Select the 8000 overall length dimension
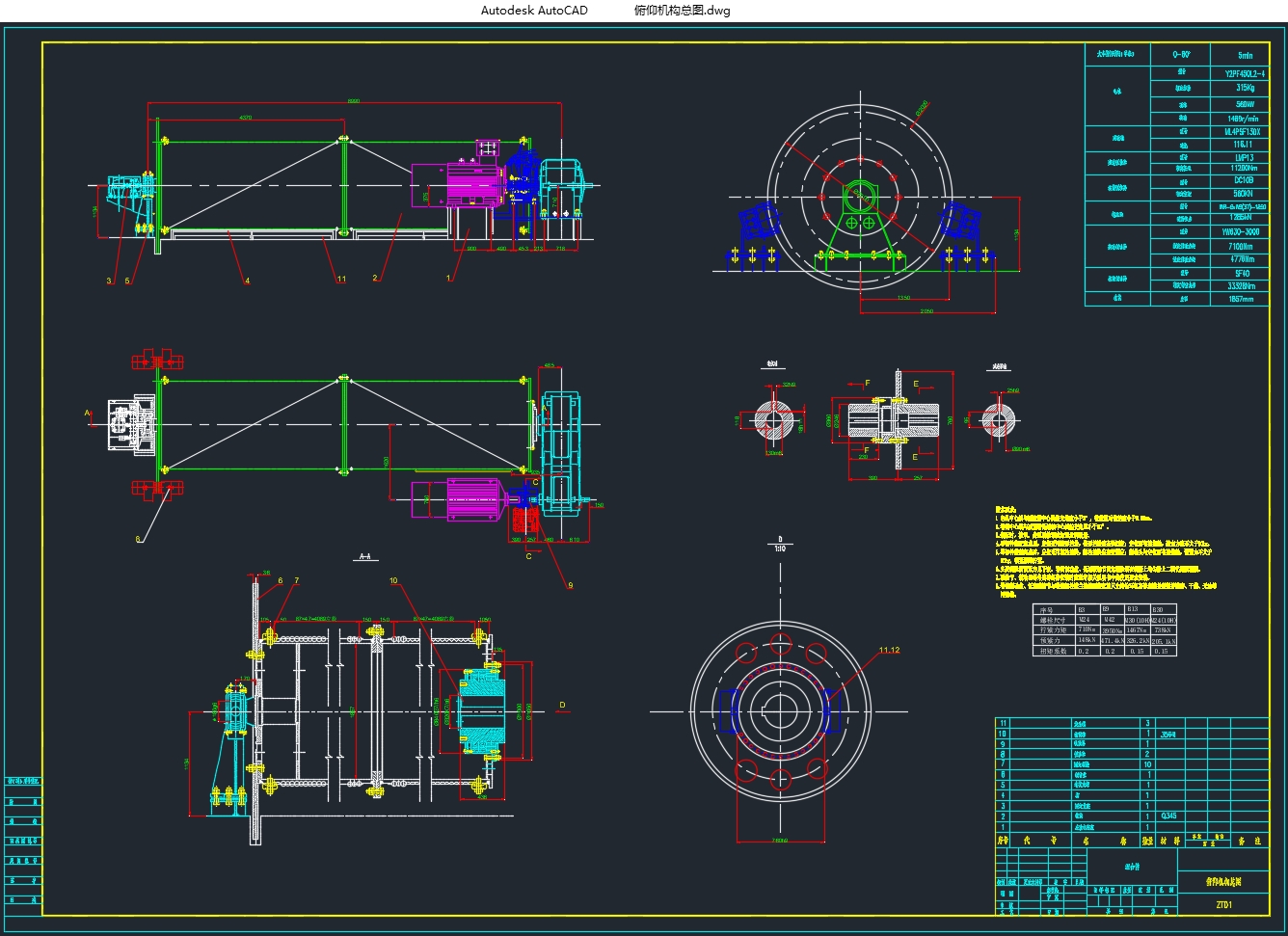The width and height of the screenshot is (1288, 936). (x=353, y=101)
